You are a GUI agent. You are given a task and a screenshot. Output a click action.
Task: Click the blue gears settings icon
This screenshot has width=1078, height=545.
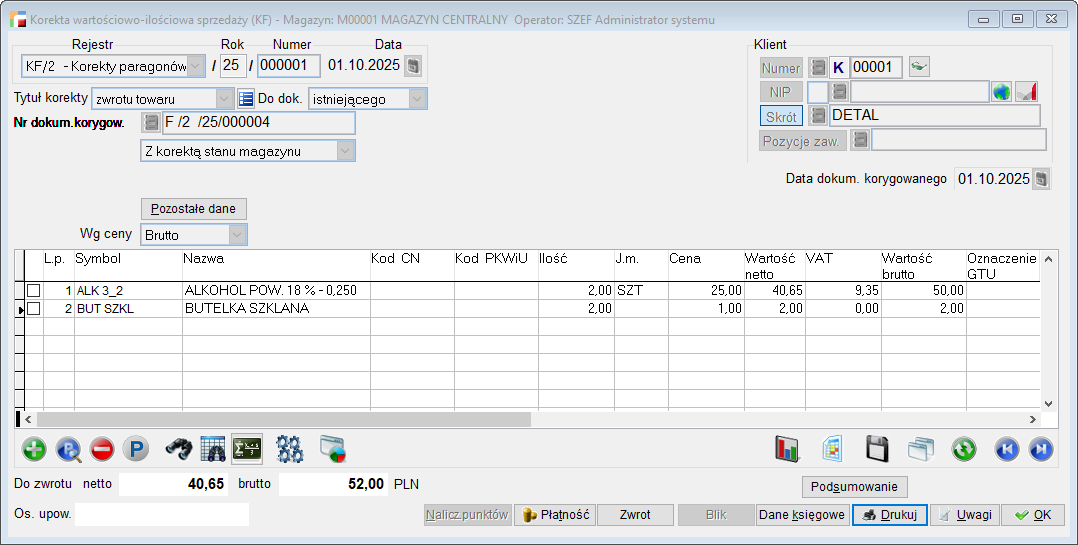[290, 450]
